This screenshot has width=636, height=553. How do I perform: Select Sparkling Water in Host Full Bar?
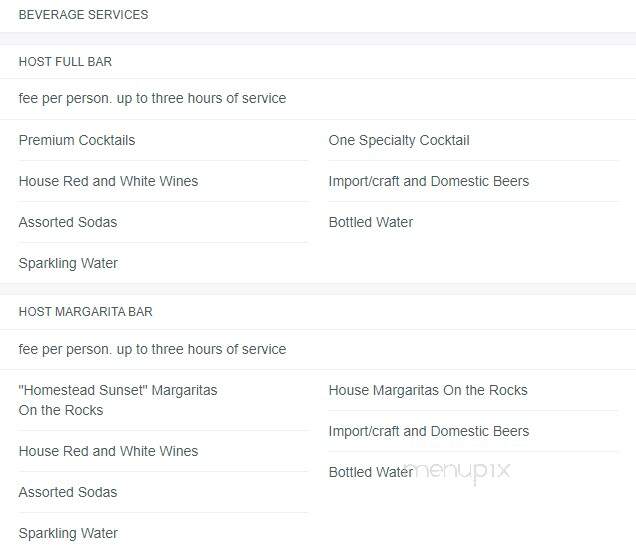click(68, 263)
